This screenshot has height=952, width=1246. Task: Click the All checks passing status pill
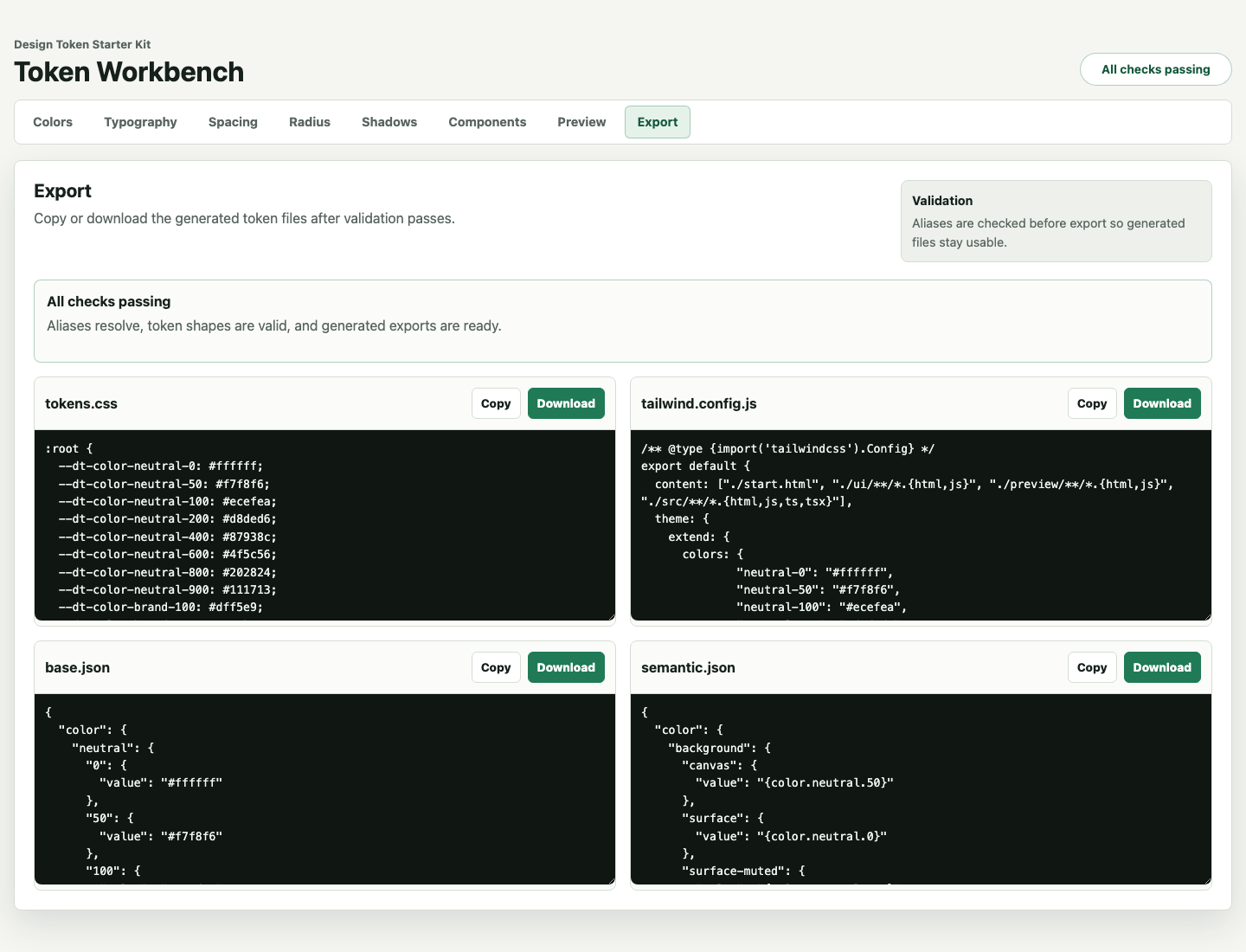click(x=1155, y=69)
